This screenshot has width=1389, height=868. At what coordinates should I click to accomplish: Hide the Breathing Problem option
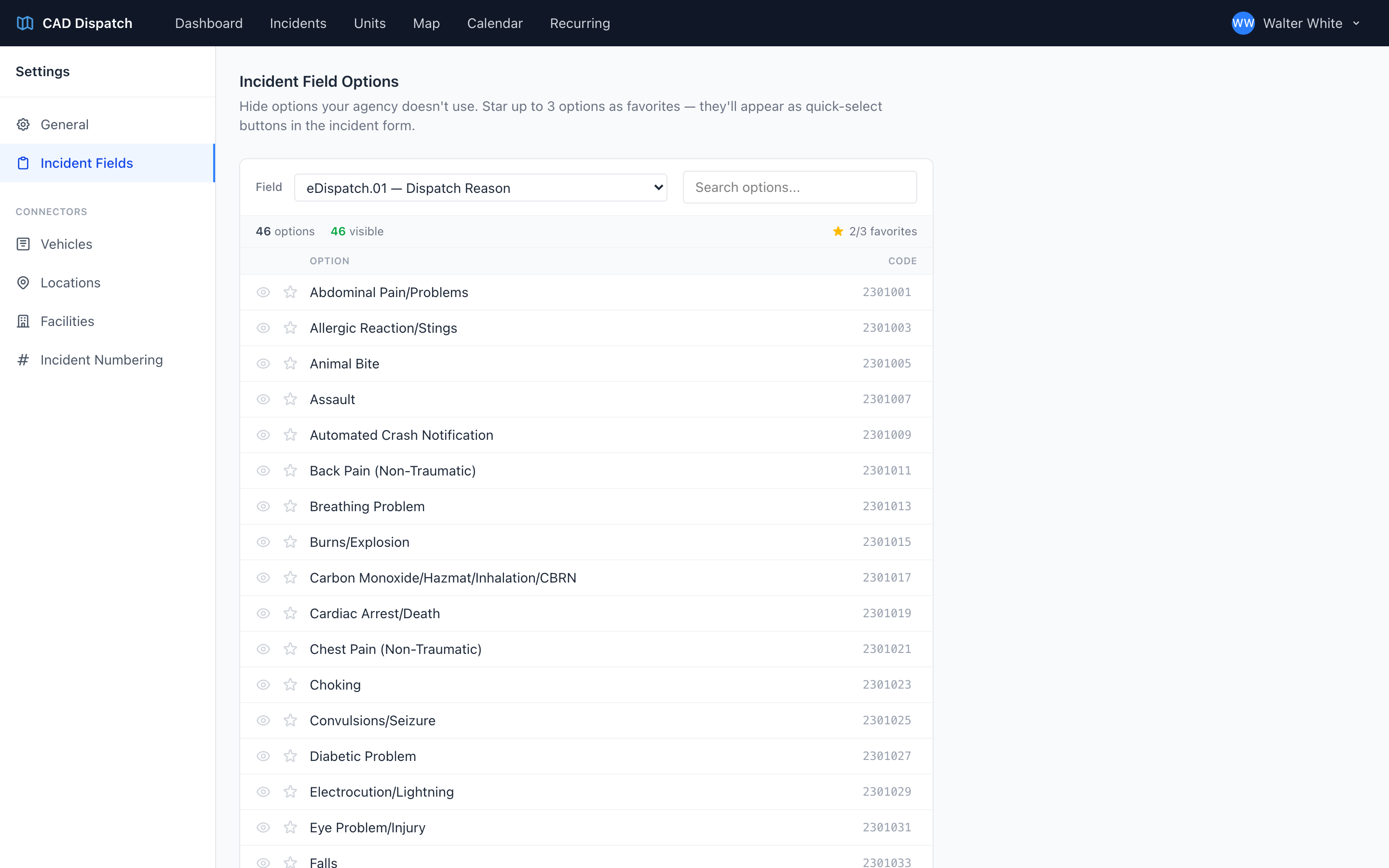263,506
